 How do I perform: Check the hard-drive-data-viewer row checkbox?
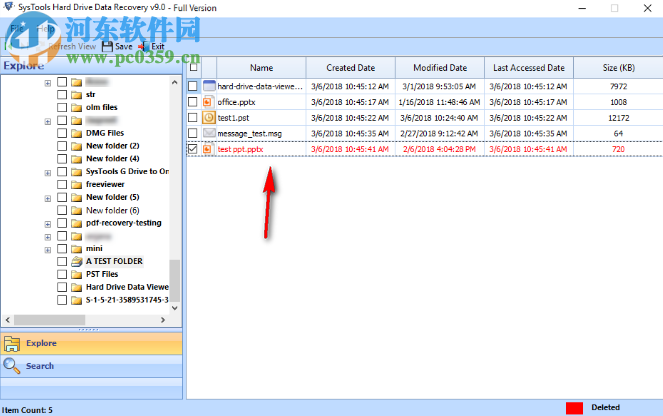pos(192,86)
